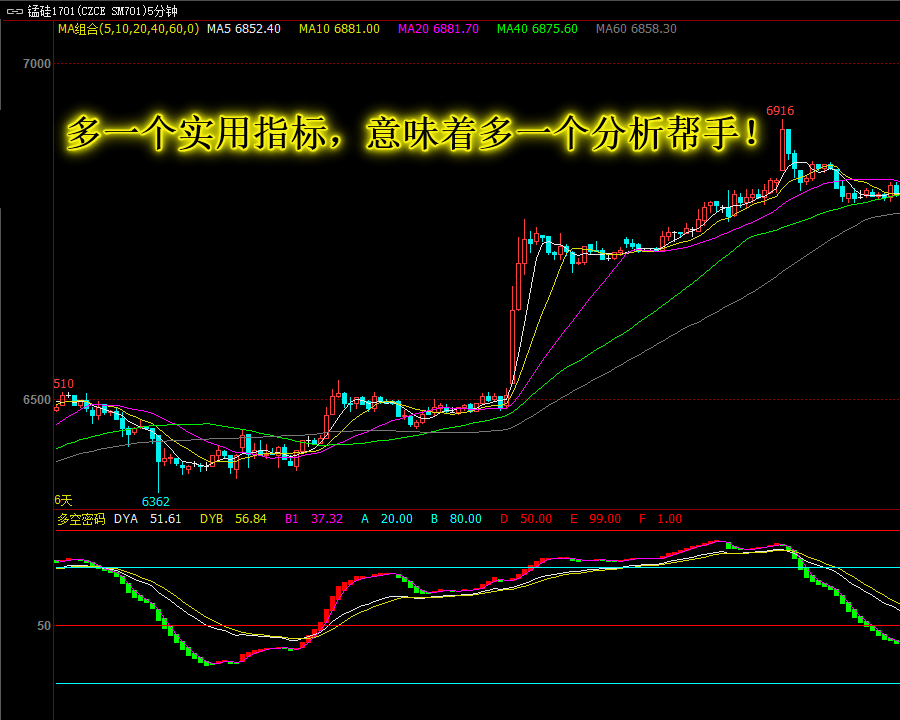The image size is (900, 720).
Task: Click the A 20.00 parameter
Action: (x=387, y=519)
